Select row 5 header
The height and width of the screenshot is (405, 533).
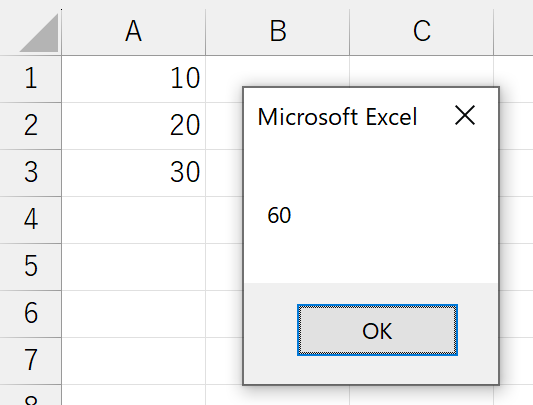click(x=31, y=267)
